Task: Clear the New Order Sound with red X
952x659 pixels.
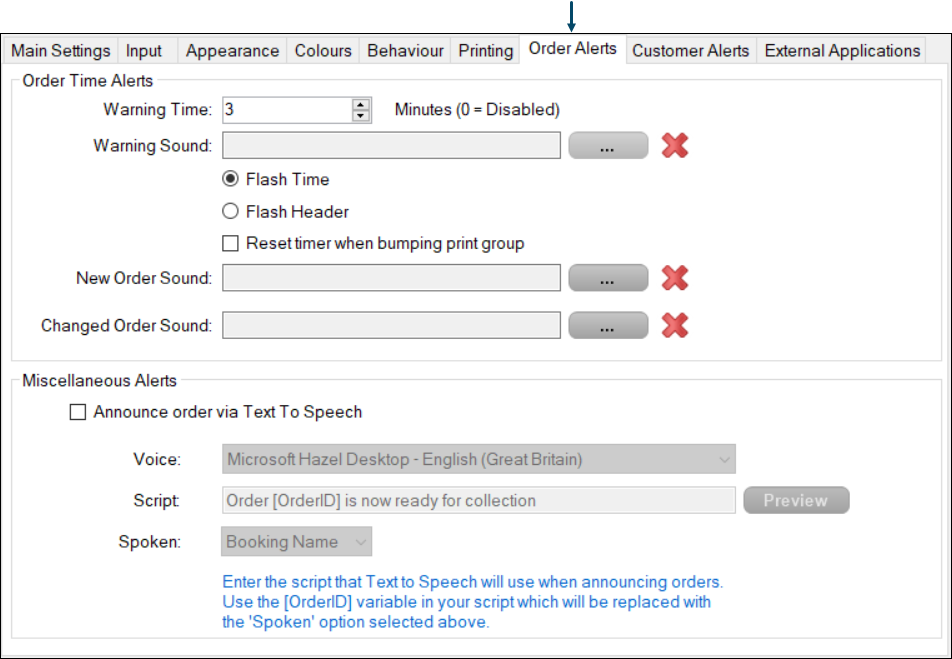Action: 675,278
